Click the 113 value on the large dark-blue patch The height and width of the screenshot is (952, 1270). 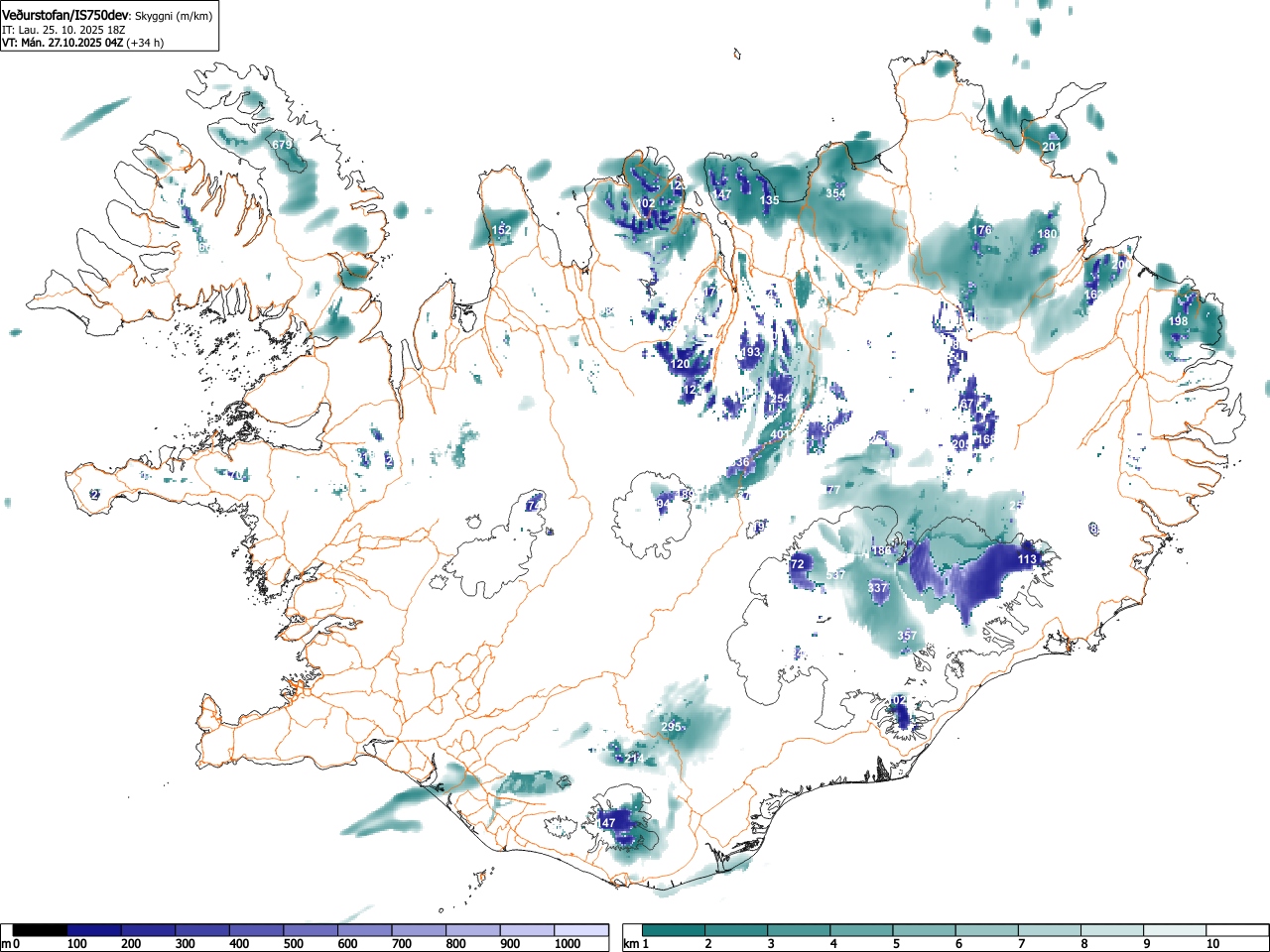tap(1027, 559)
